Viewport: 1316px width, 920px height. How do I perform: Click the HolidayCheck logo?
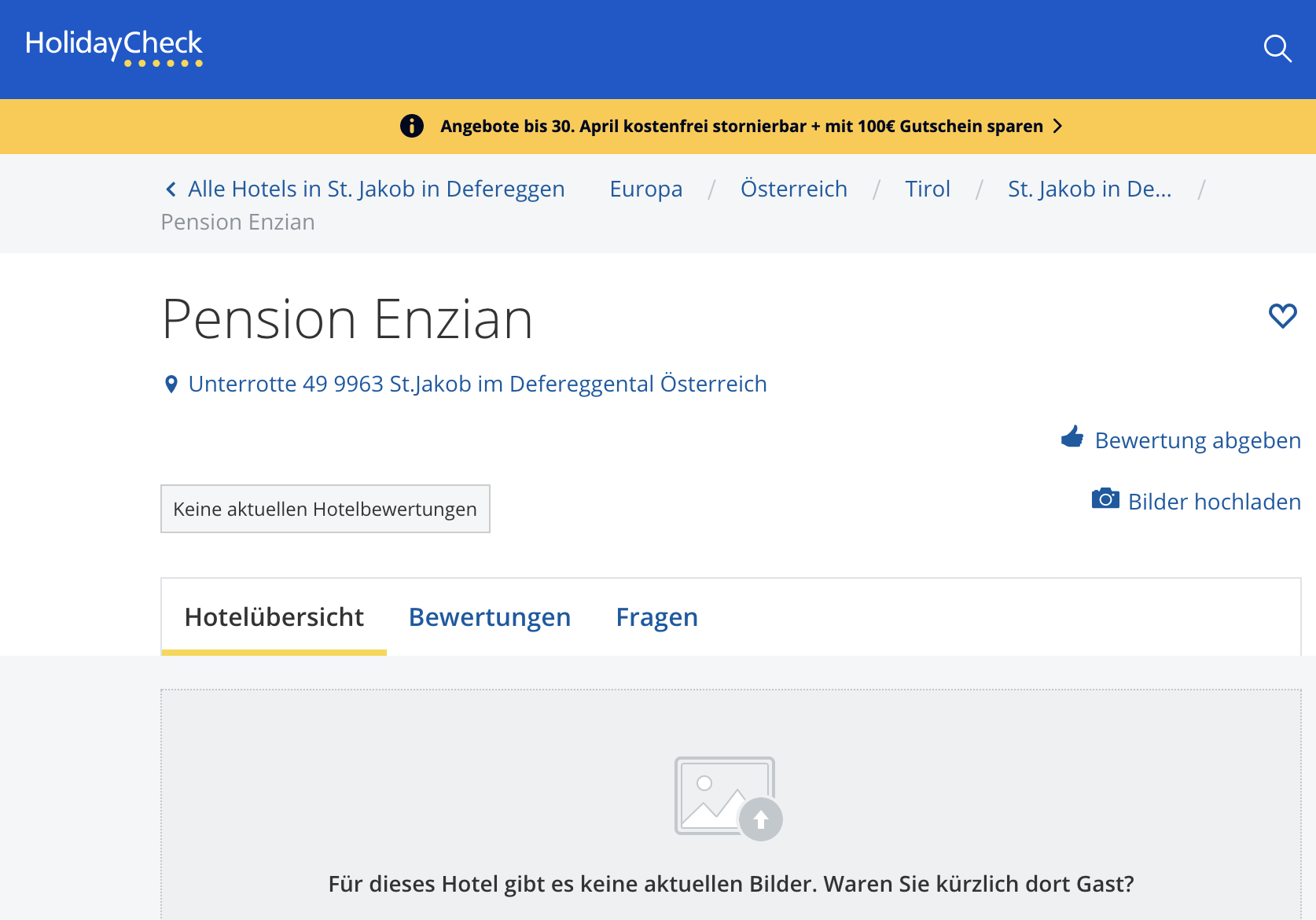pos(114,47)
